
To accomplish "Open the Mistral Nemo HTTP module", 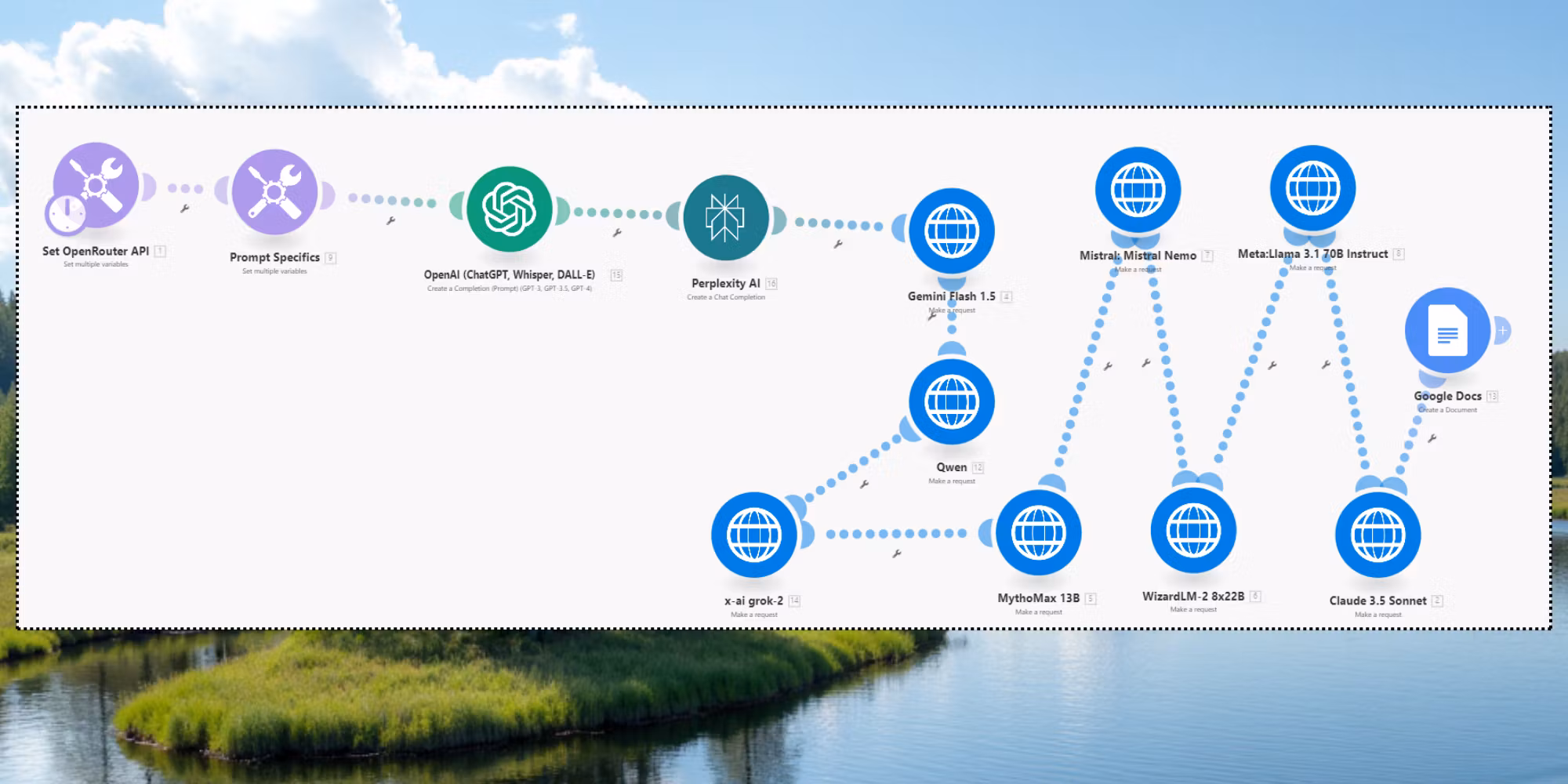I will pyautogui.click(x=1138, y=190).
